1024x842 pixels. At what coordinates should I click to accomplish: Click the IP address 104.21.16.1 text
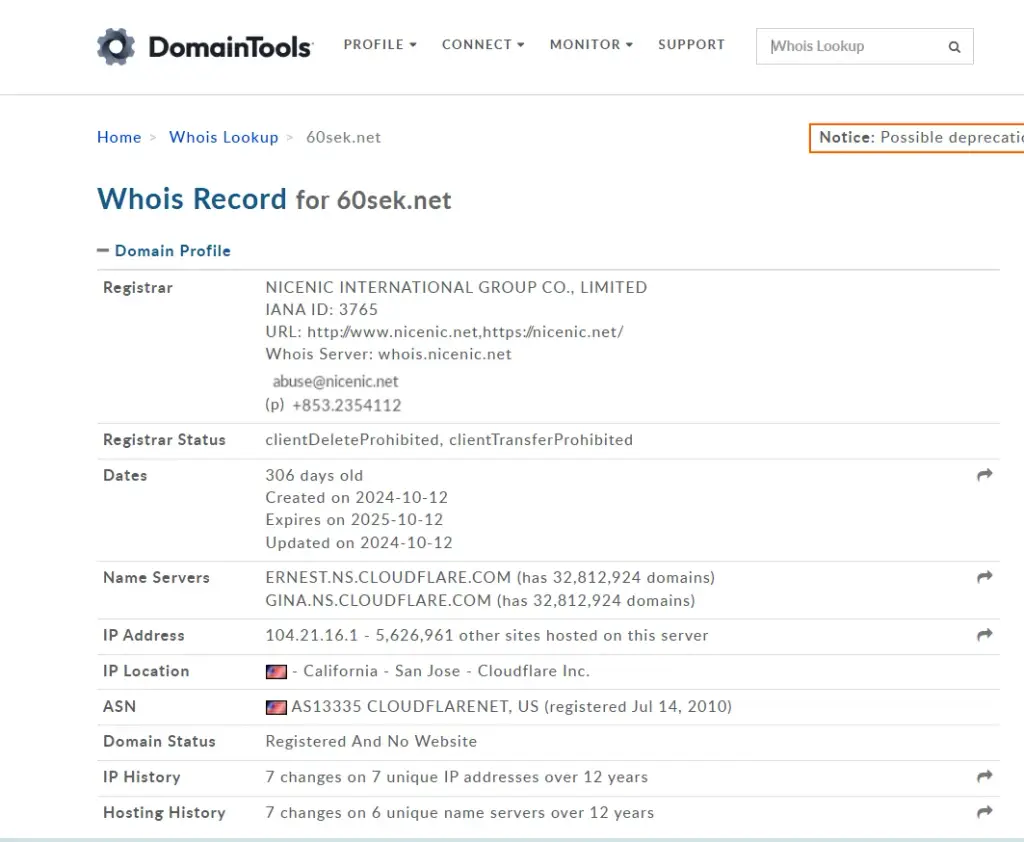point(312,636)
